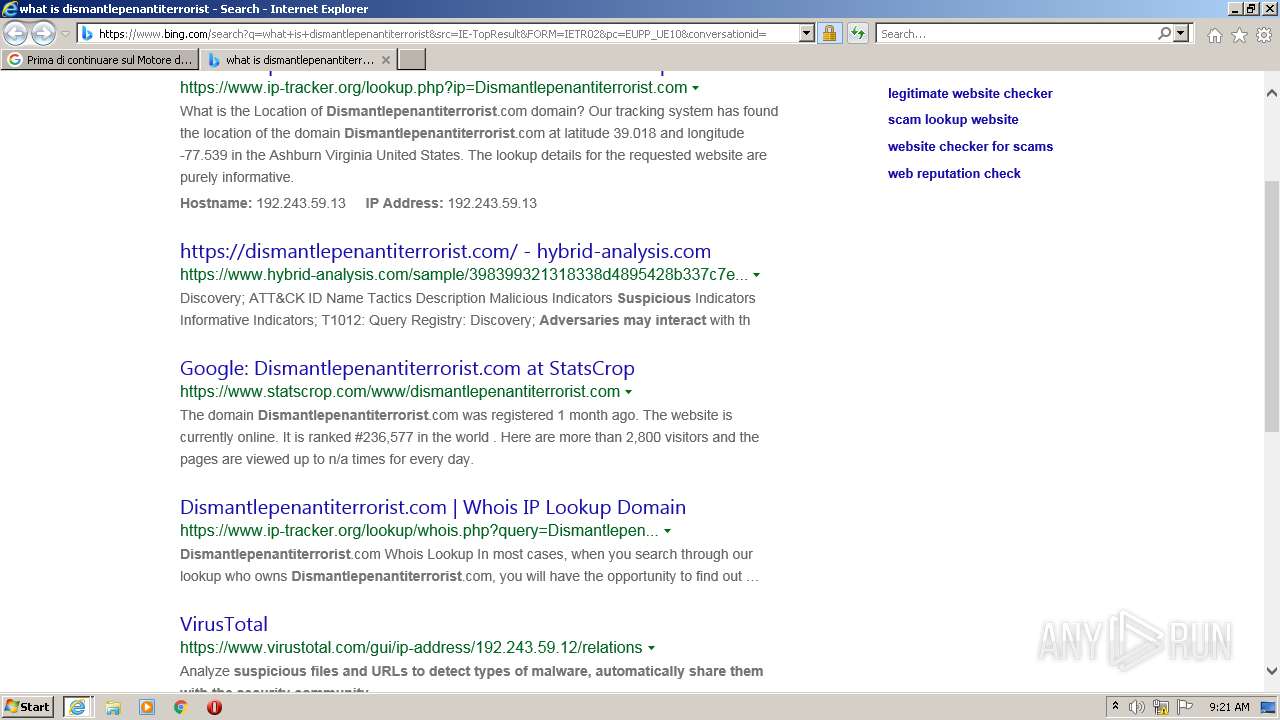The width and height of the screenshot is (1280, 720).
Task: Click related search website checker for scams
Action: point(970,146)
